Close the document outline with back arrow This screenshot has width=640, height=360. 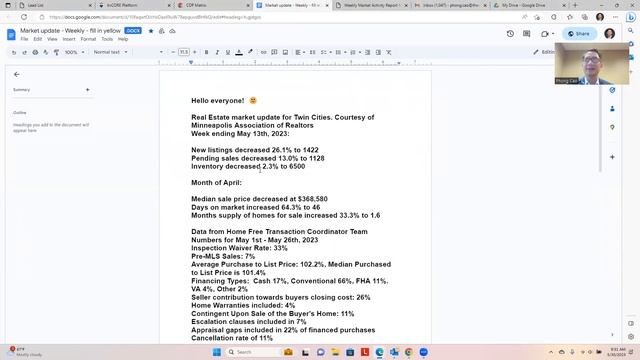[17, 74]
